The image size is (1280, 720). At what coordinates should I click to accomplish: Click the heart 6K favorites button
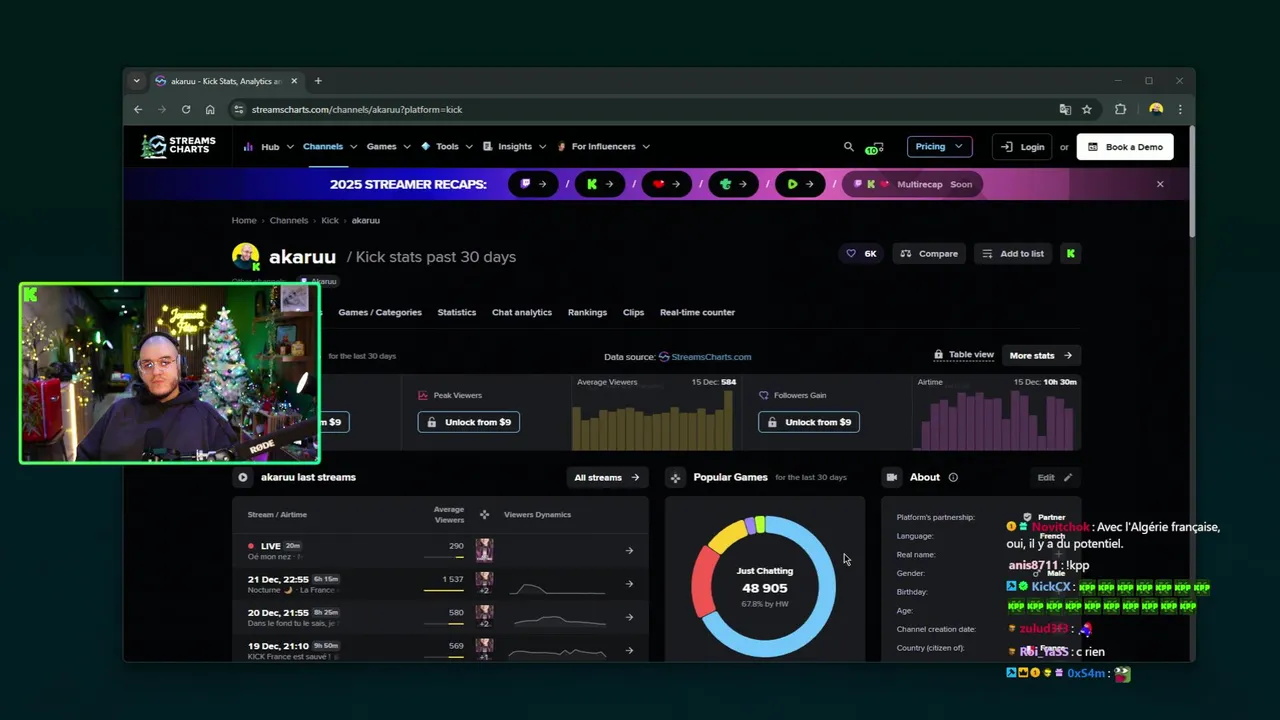point(861,254)
